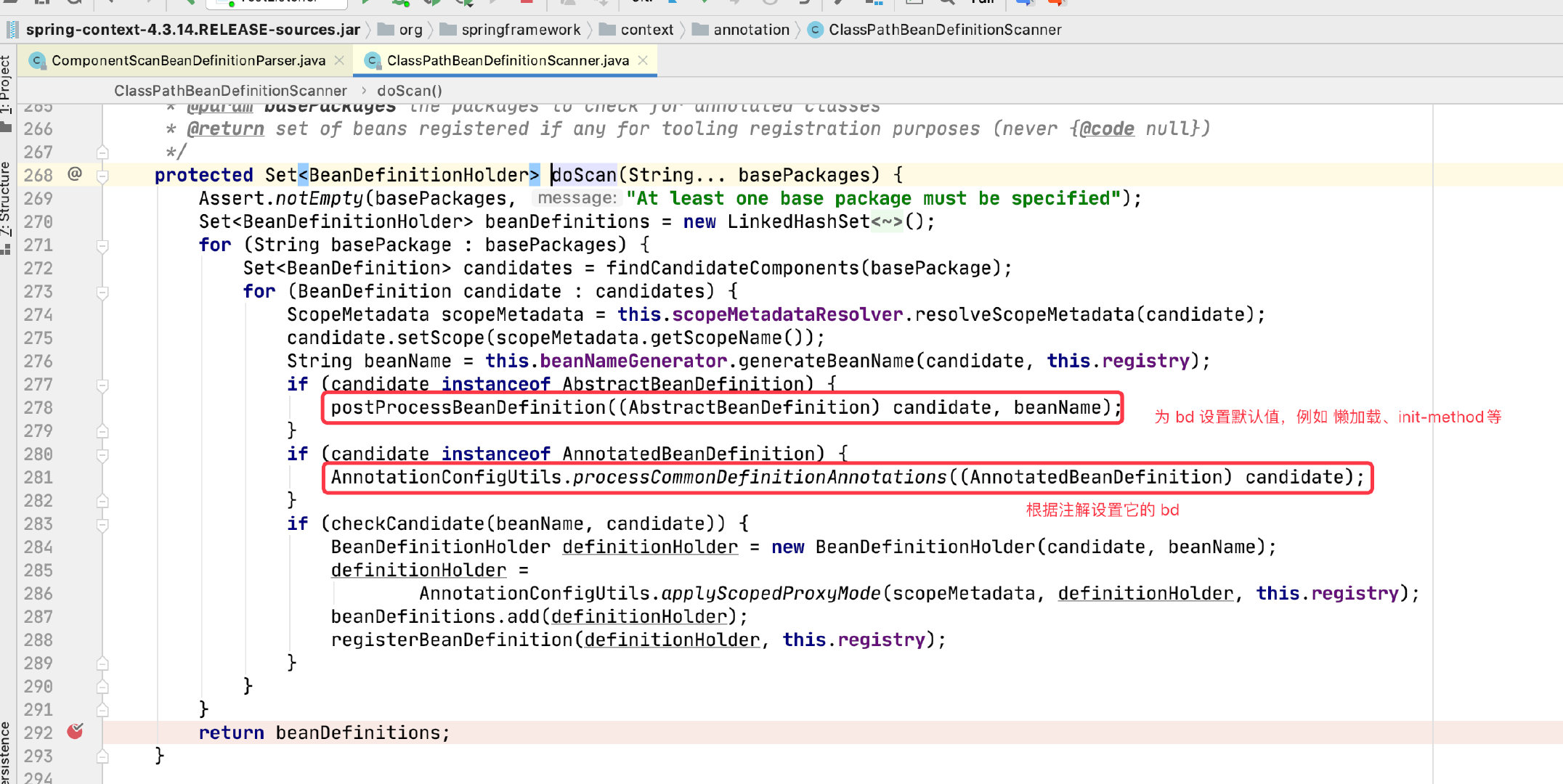Click the @ gutter icon on line 268
Image resolution: width=1563 pixels, height=784 pixels.
click(74, 173)
